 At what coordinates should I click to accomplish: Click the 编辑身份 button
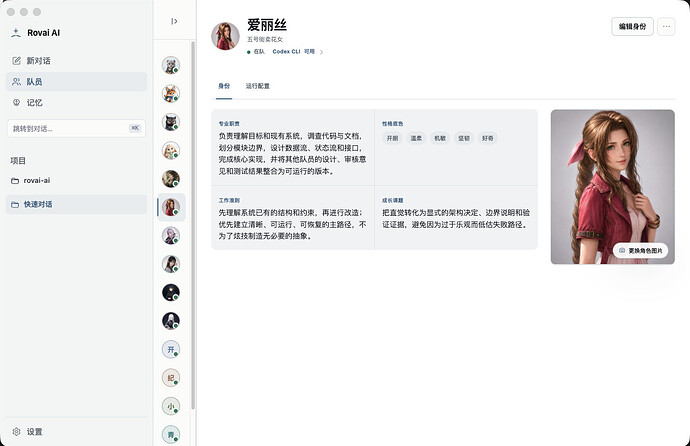point(632,26)
